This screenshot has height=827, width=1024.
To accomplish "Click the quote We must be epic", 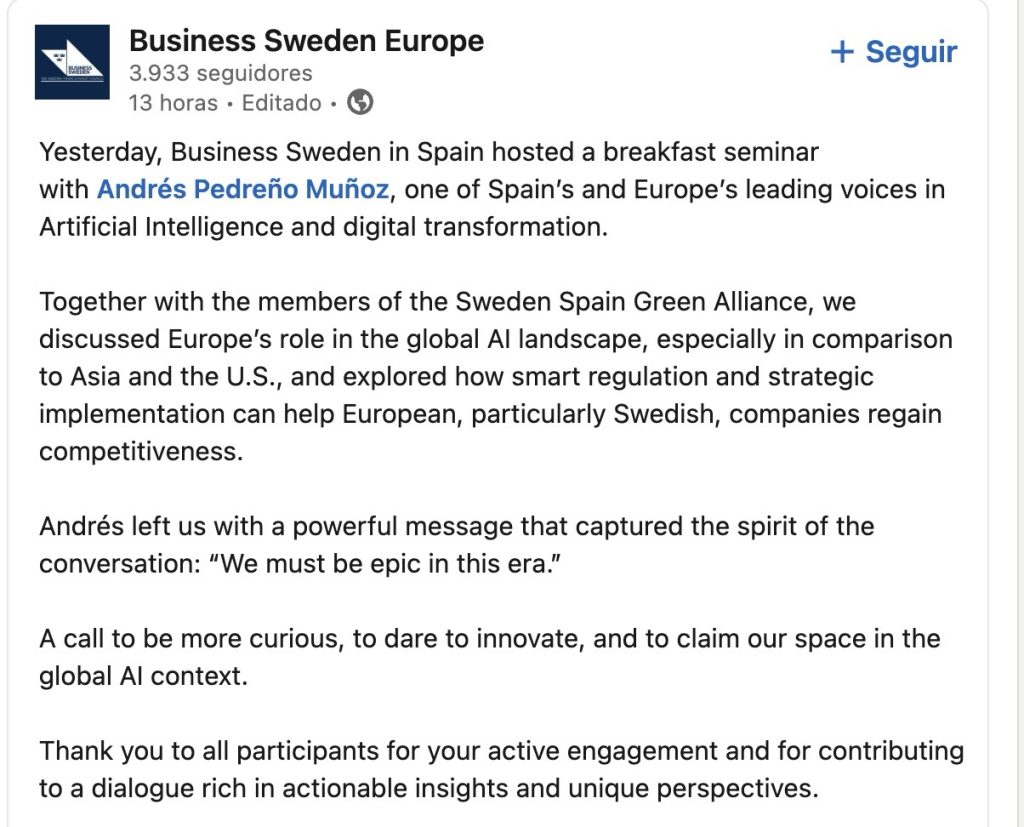I will (386, 563).
